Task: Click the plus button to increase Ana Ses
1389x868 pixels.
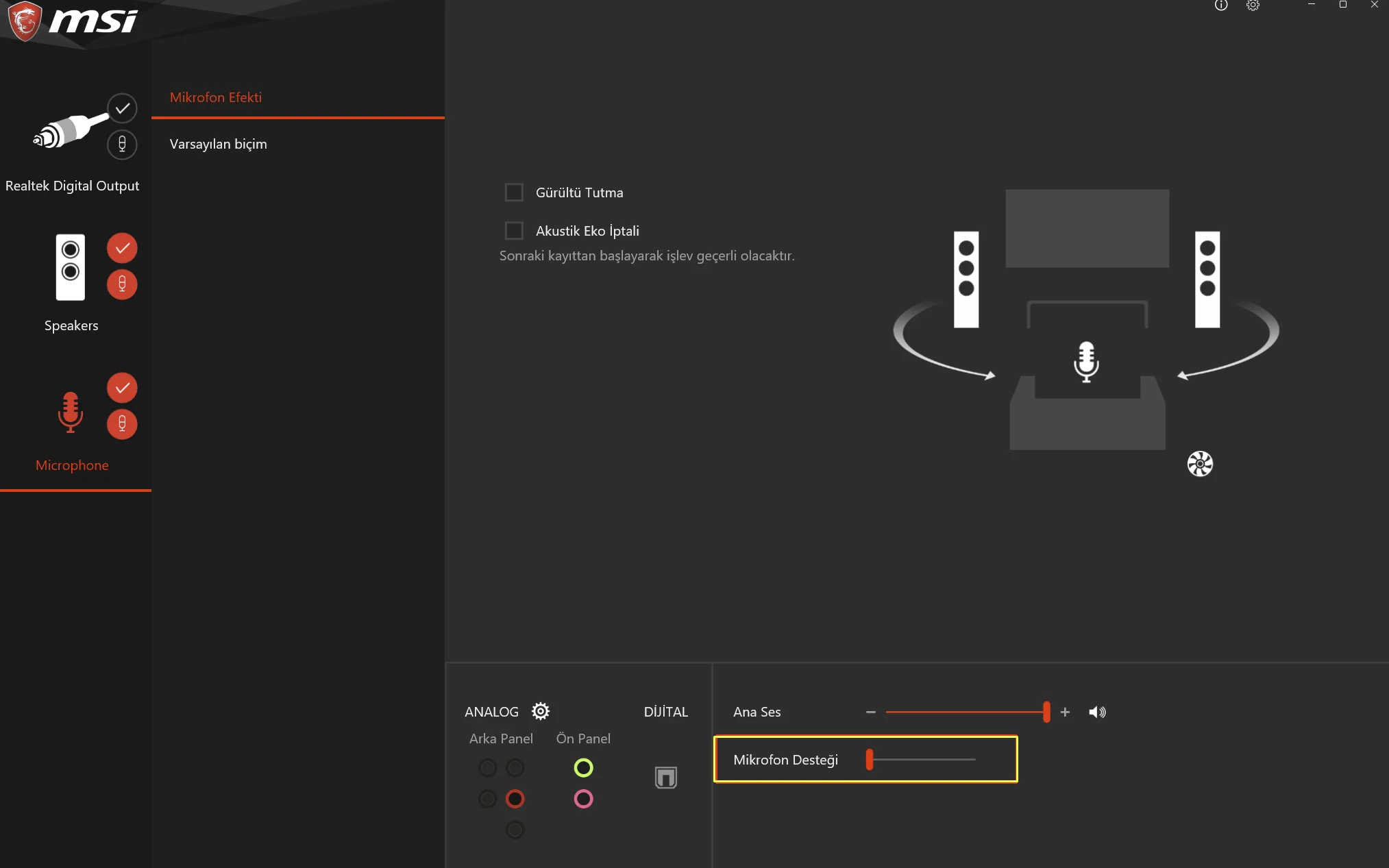Action: (x=1065, y=712)
